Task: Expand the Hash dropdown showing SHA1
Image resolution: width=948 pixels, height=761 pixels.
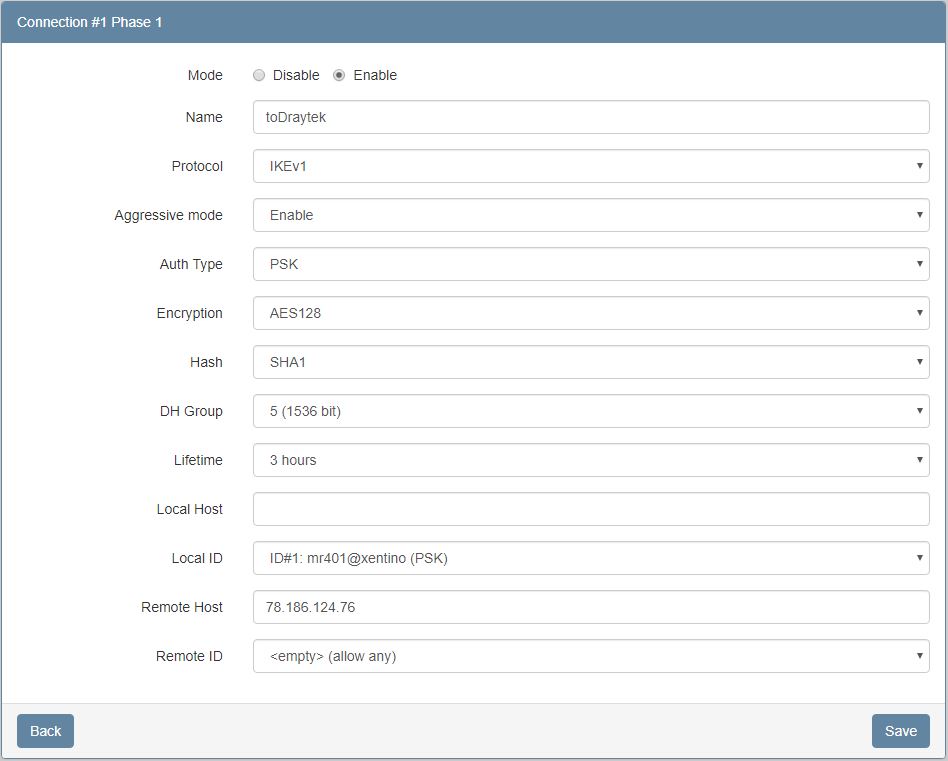Action: pyautogui.click(x=591, y=362)
